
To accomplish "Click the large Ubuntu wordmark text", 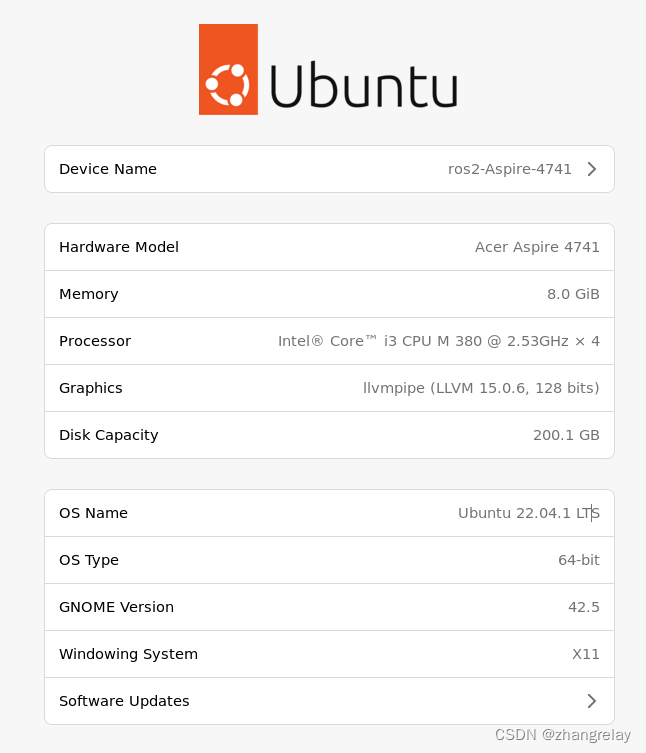I will coord(364,85).
